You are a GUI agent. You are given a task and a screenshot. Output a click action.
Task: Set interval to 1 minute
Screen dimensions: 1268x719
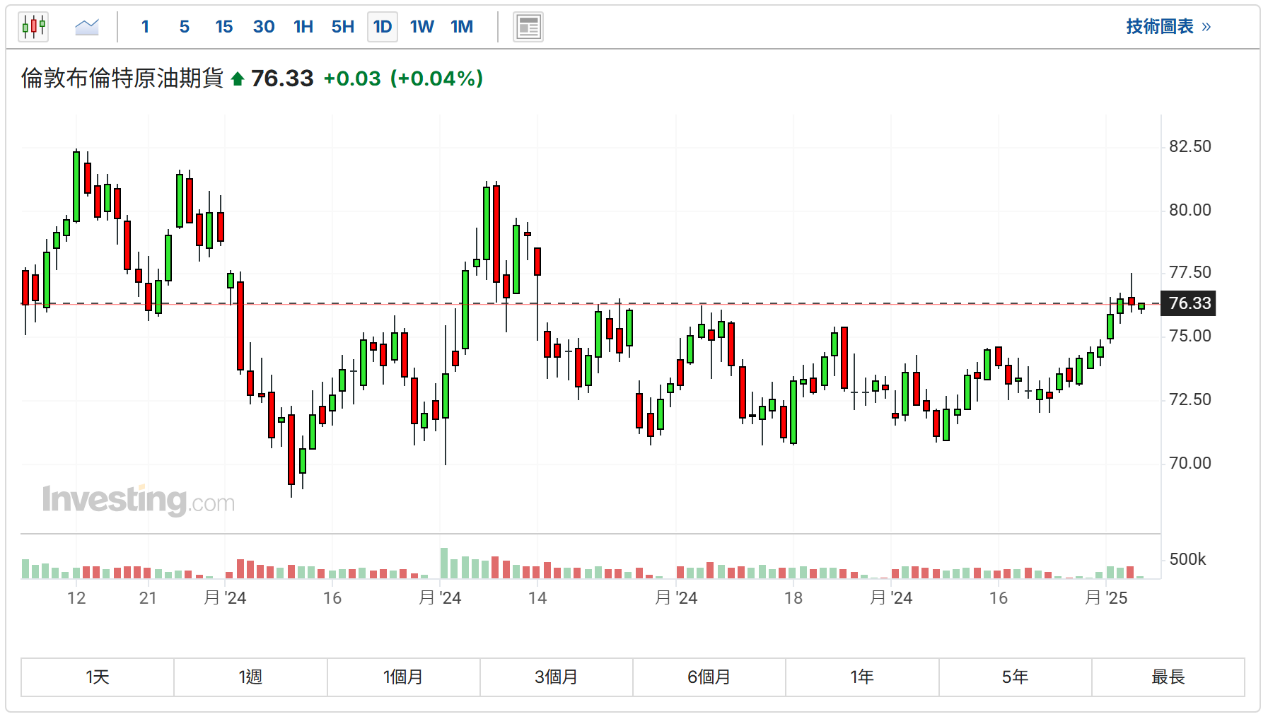[x=145, y=27]
